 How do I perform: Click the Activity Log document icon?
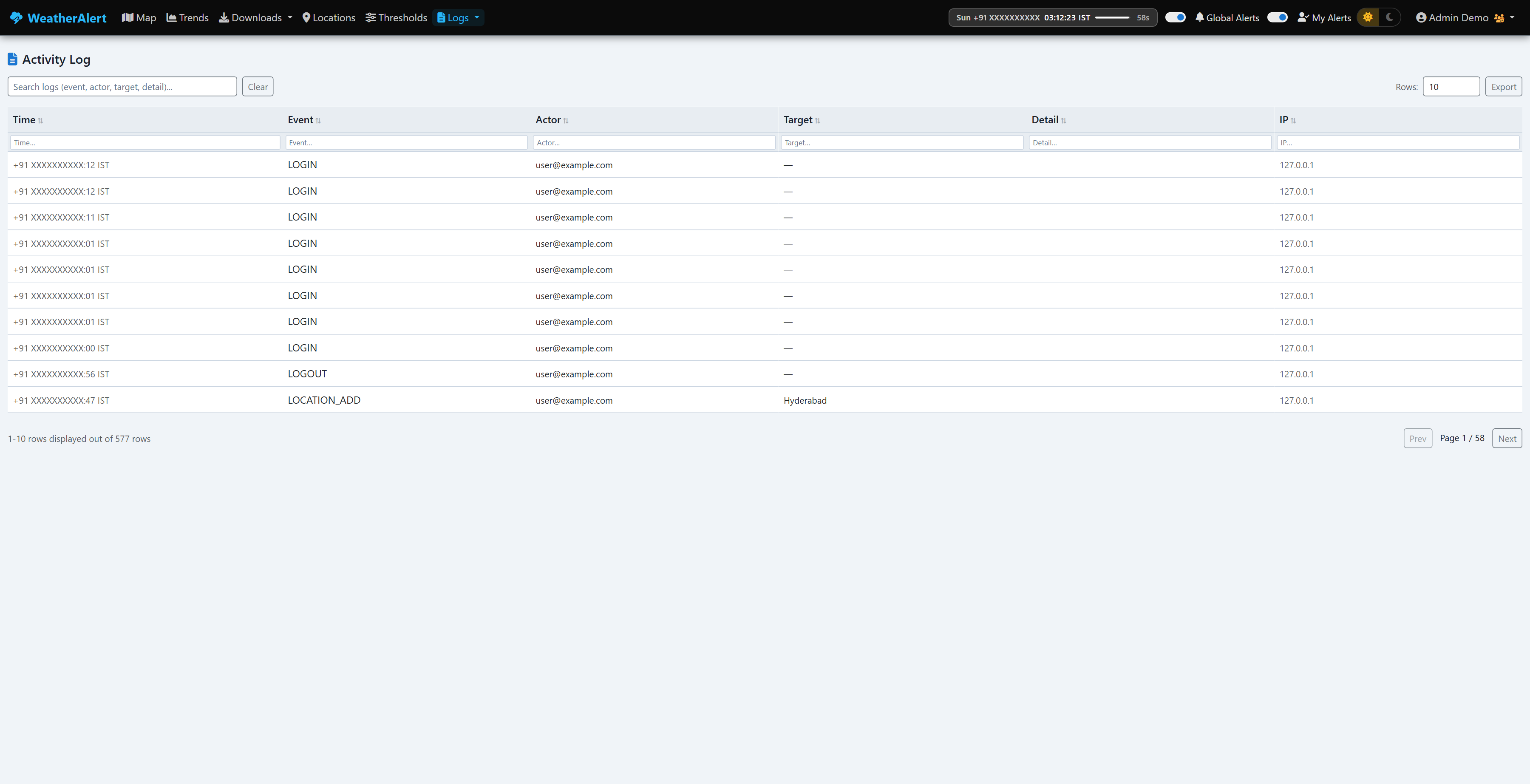tap(12, 58)
